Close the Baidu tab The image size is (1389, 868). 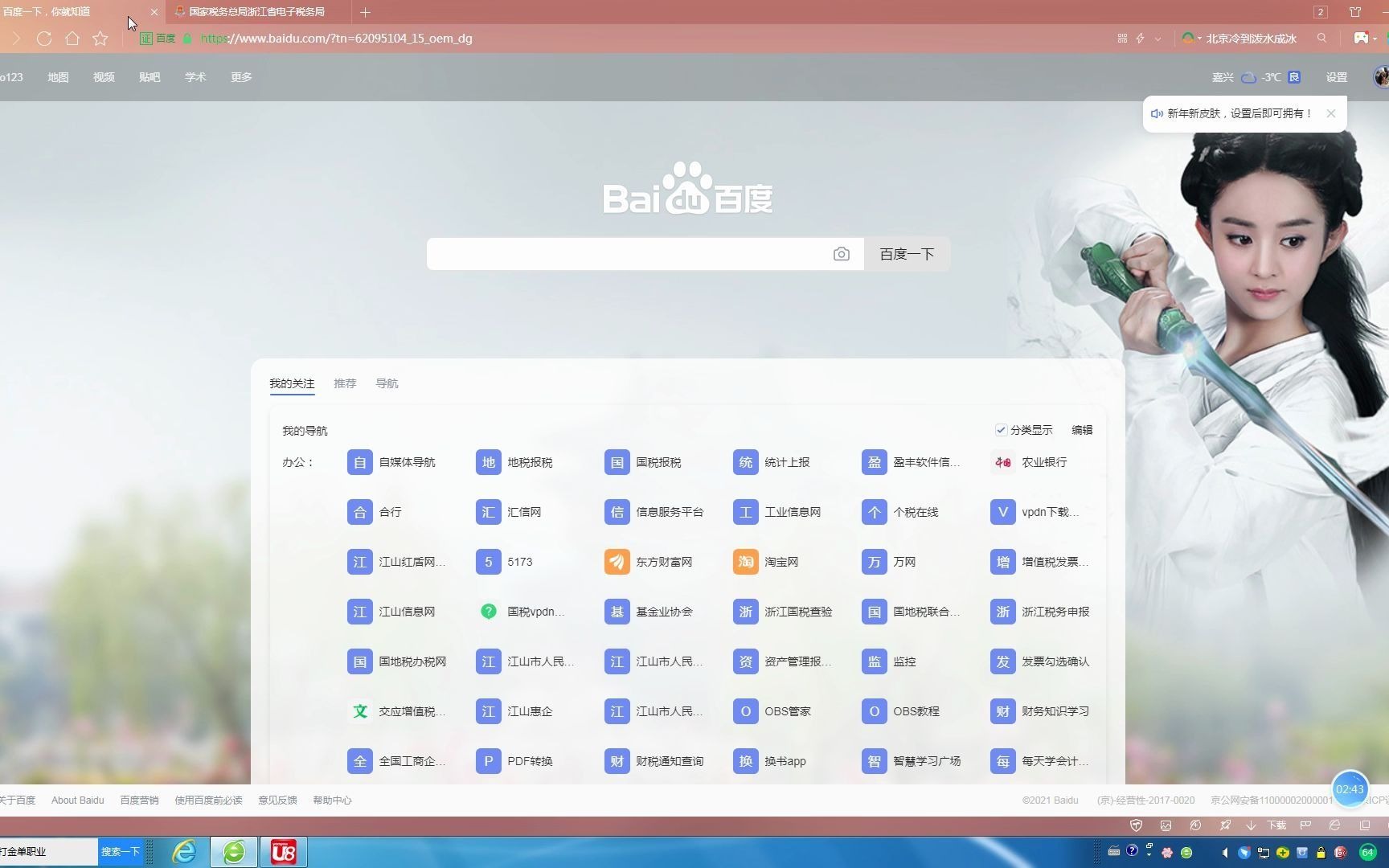pyautogui.click(x=154, y=12)
